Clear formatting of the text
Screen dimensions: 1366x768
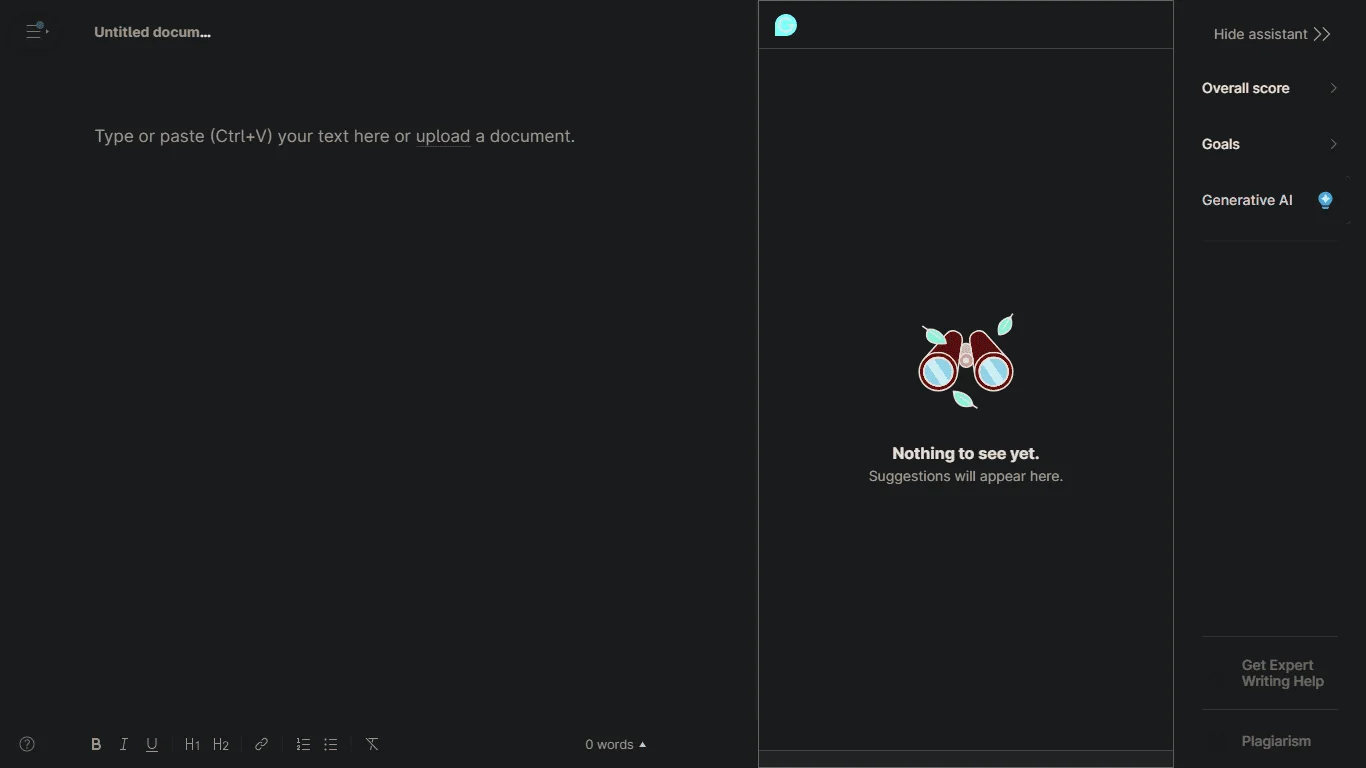372,744
